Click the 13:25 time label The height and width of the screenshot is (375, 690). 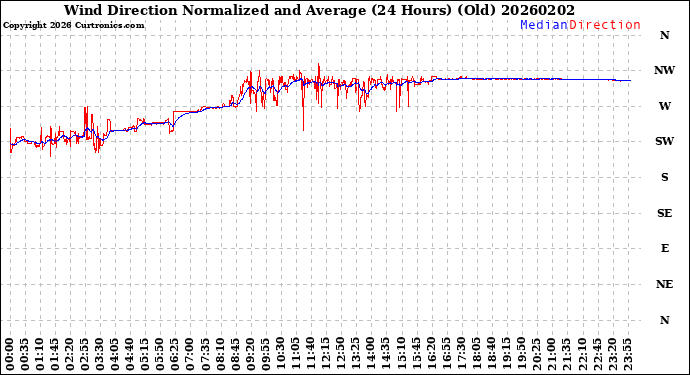coord(355,355)
